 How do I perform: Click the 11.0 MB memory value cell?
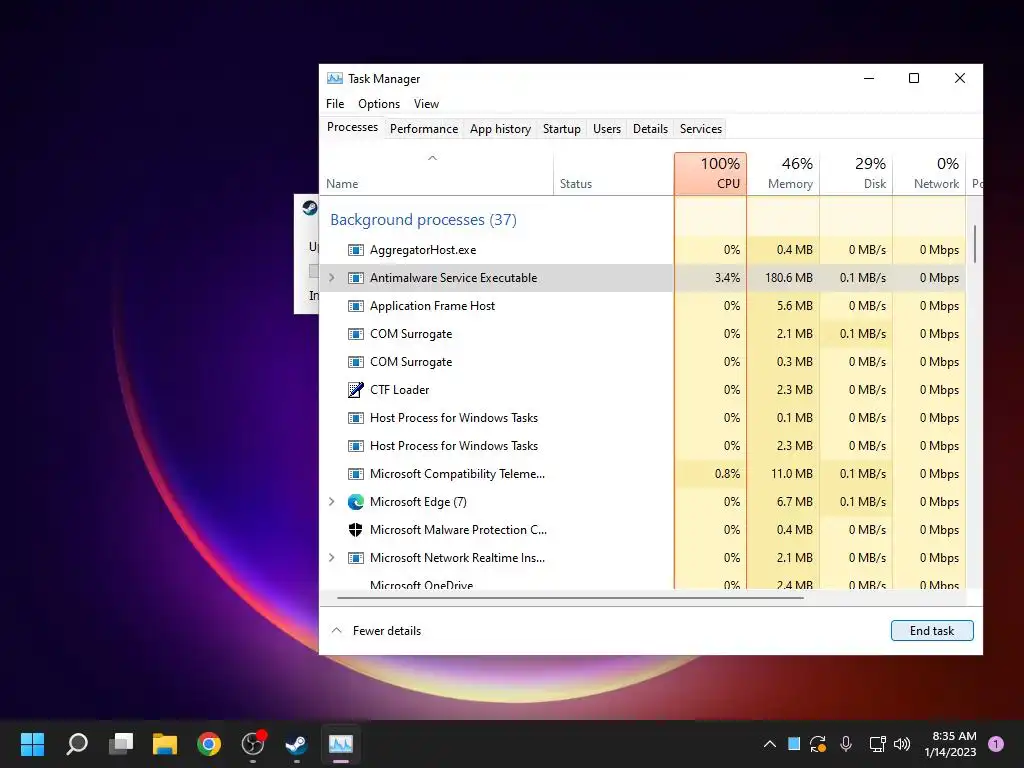tap(783, 474)
